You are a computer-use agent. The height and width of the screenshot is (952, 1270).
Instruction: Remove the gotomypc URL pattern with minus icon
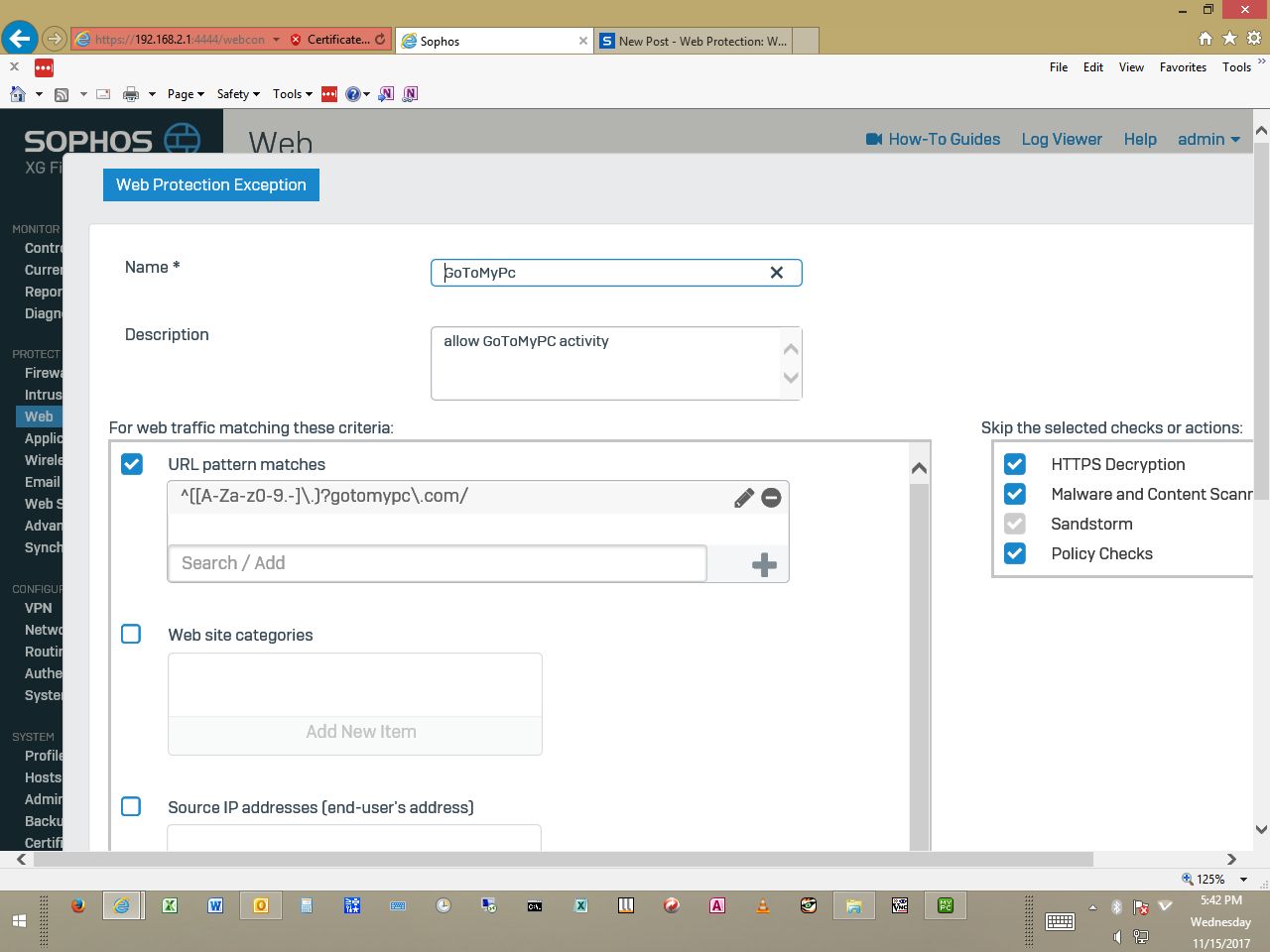771,498
